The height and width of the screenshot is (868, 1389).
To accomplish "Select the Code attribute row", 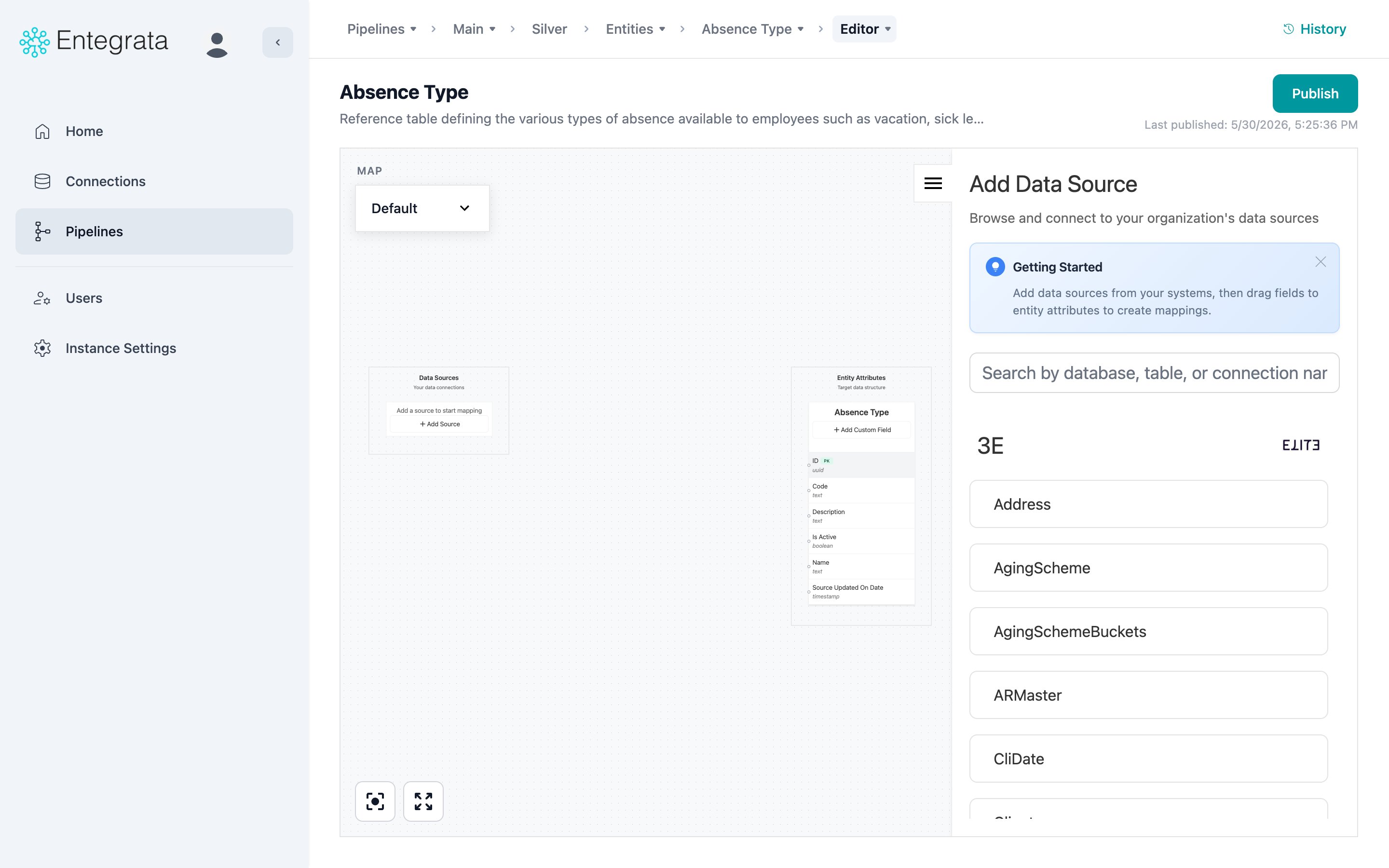I will (x=861, y=490).
